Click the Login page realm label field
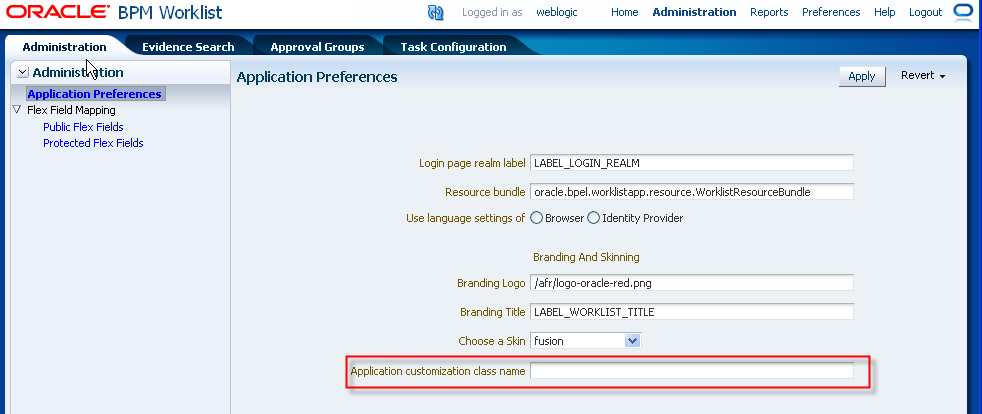The height and width of the screenshot is (414, 982). [692, 163]
